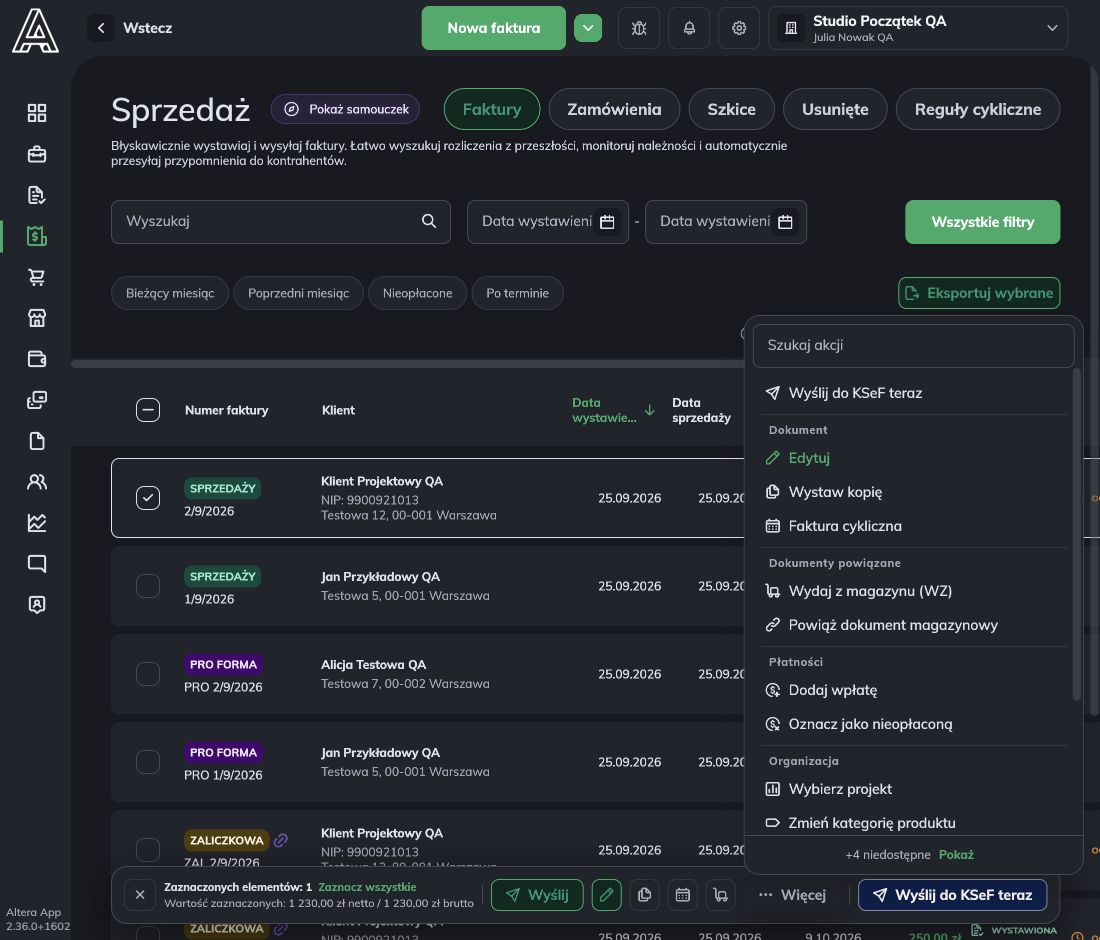The height and width of the screenshot is (940, 1100).
Task: Select Dodaj wpłatę menu entry
Action: click(x=914, y=690)
